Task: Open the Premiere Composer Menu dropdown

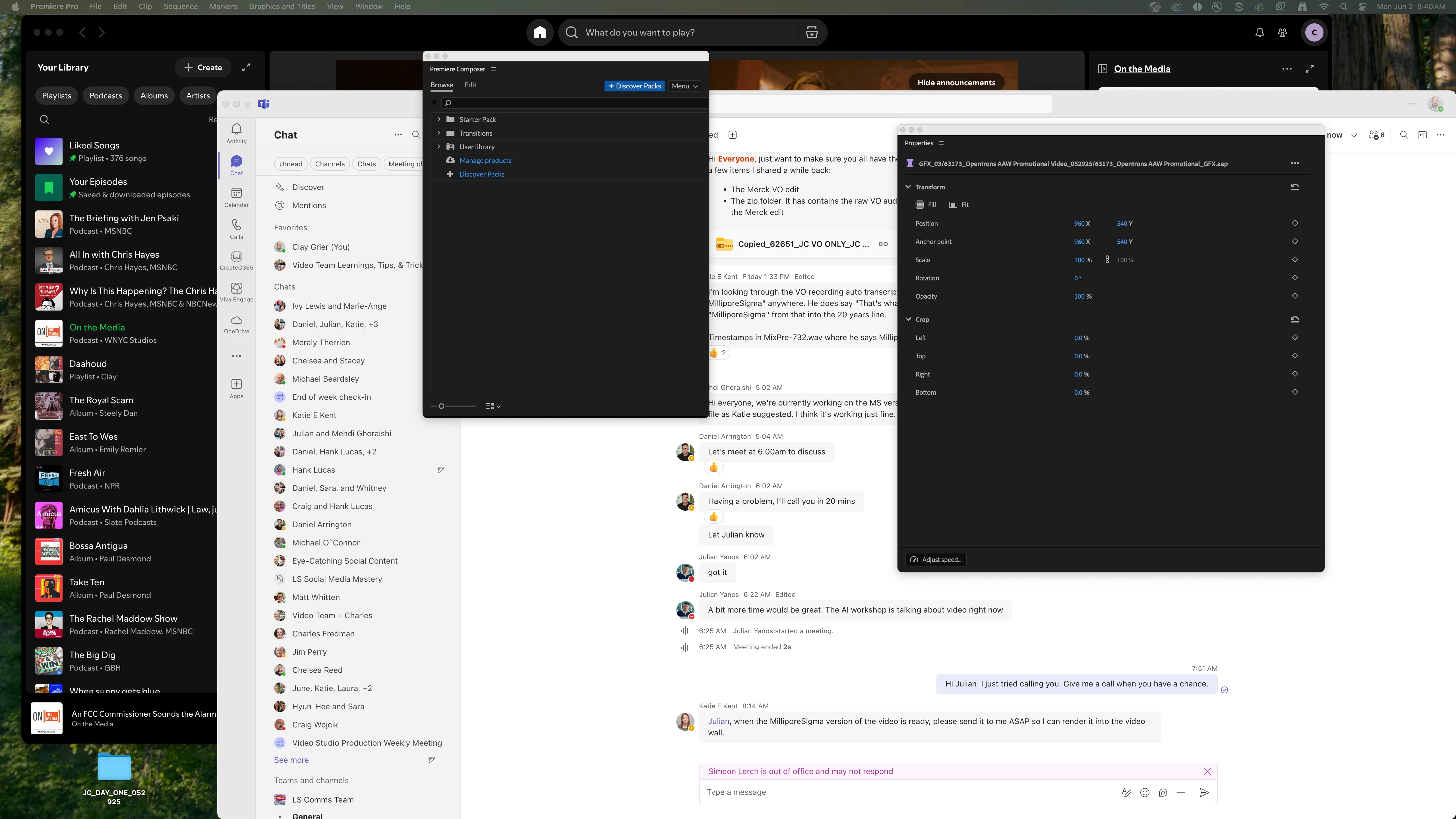Action: point(684,86)
